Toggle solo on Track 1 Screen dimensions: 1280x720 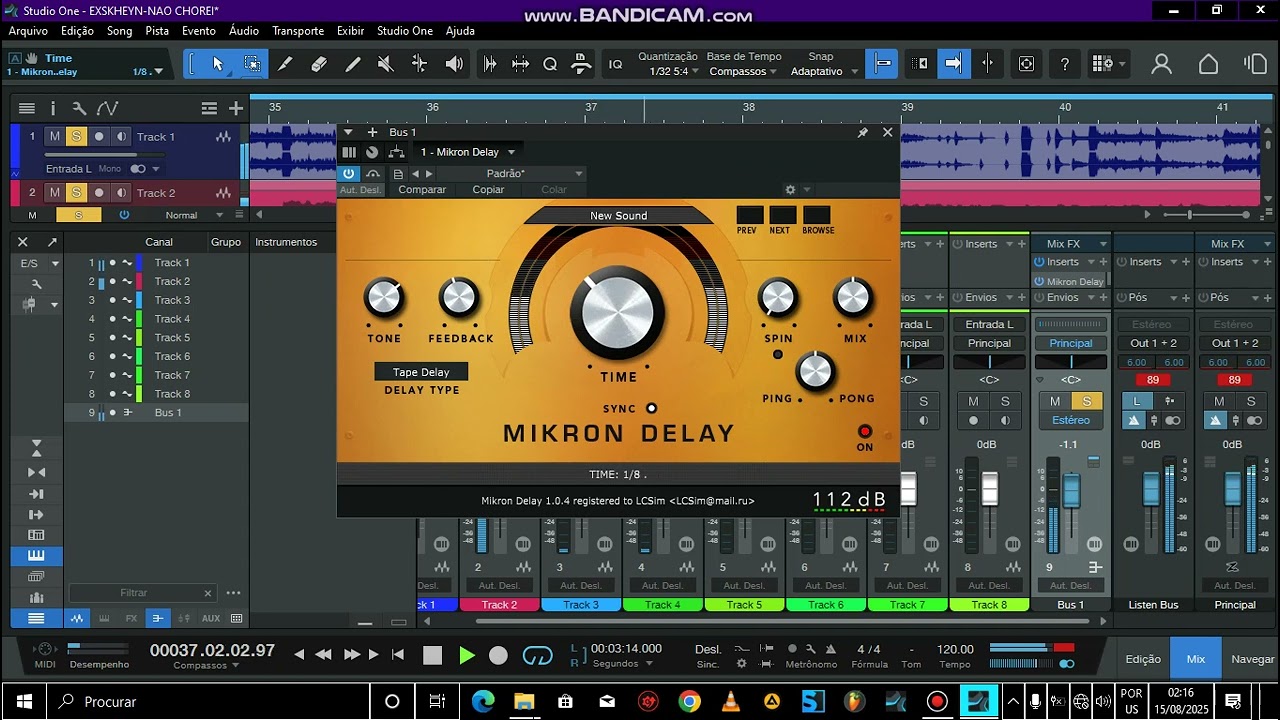(76, 137)
